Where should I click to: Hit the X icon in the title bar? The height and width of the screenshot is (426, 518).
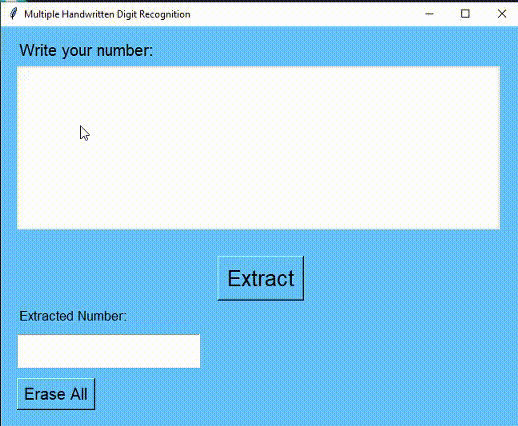pyautogui.click(x=501, y=14)
